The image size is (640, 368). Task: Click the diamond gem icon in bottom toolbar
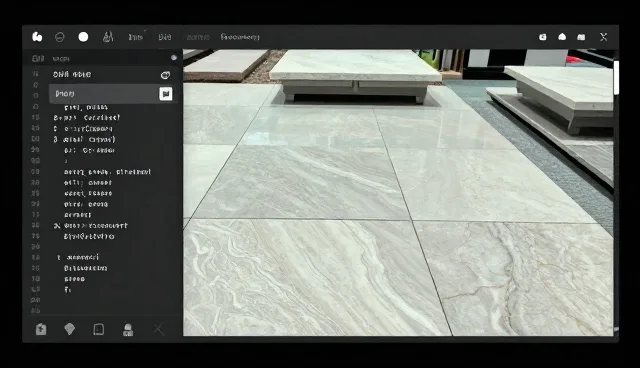[x=70, y=329]
